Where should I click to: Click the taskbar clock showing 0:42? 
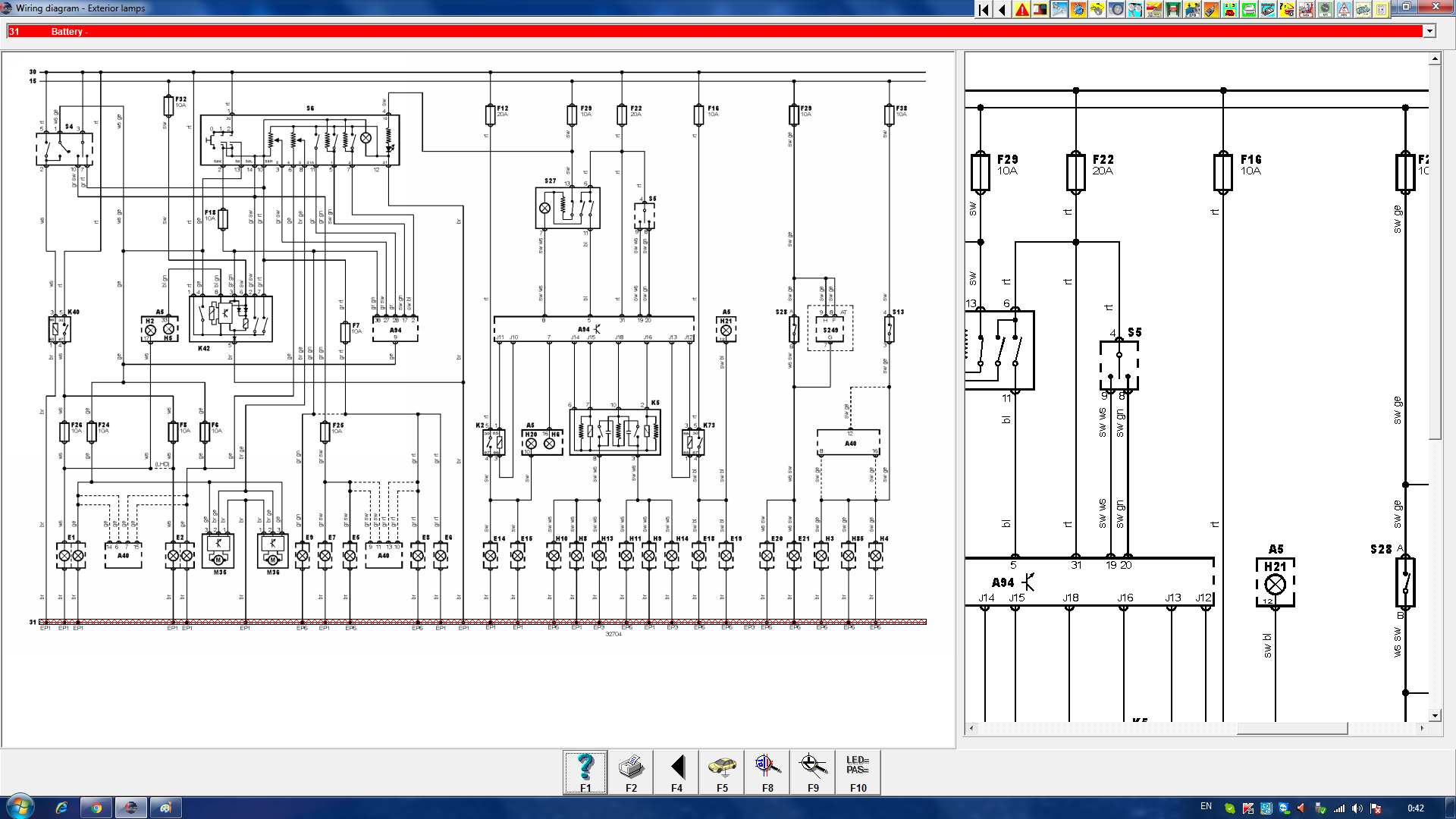point(1415,808)
